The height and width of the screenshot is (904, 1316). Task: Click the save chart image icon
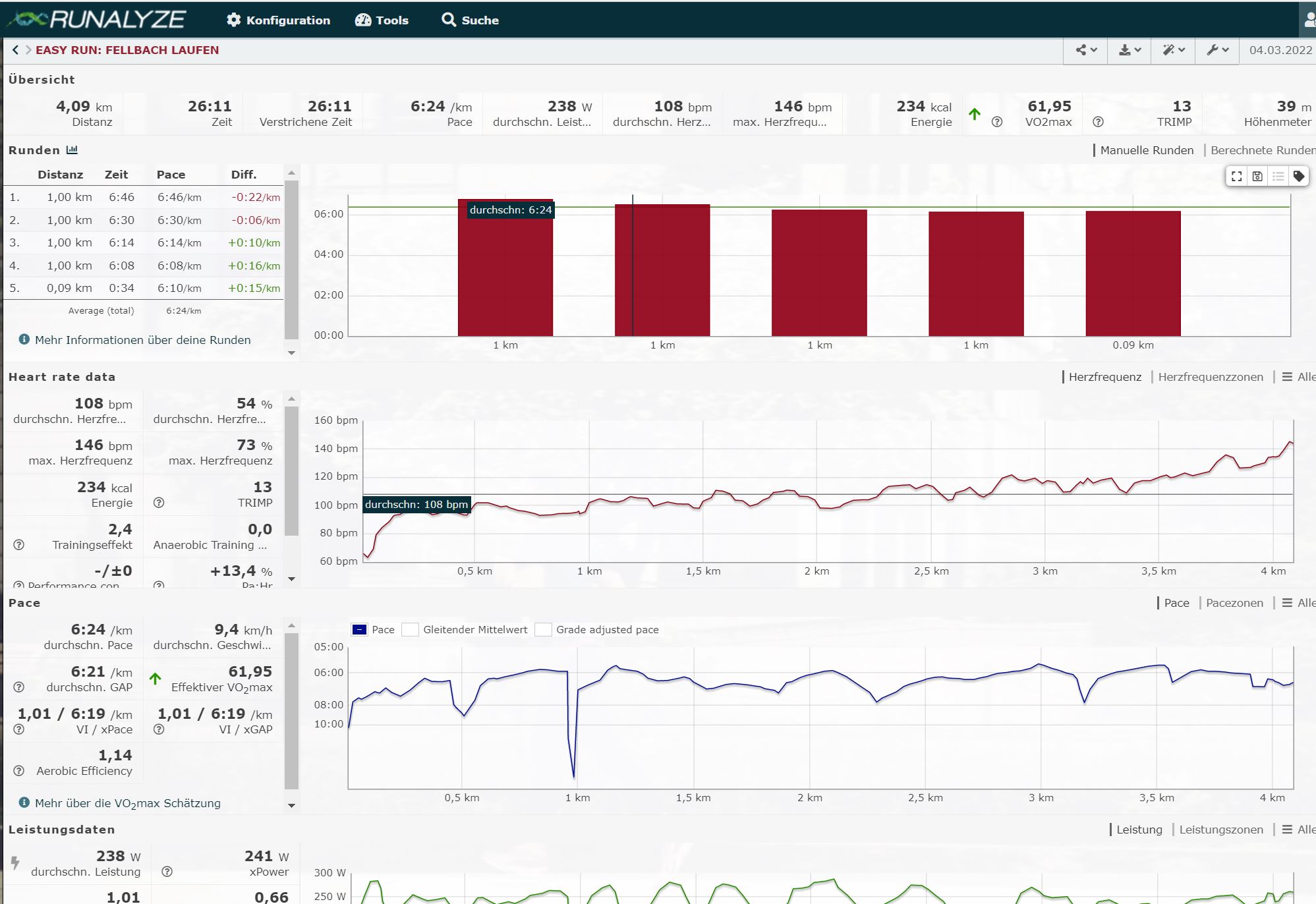click(1257, 176)
